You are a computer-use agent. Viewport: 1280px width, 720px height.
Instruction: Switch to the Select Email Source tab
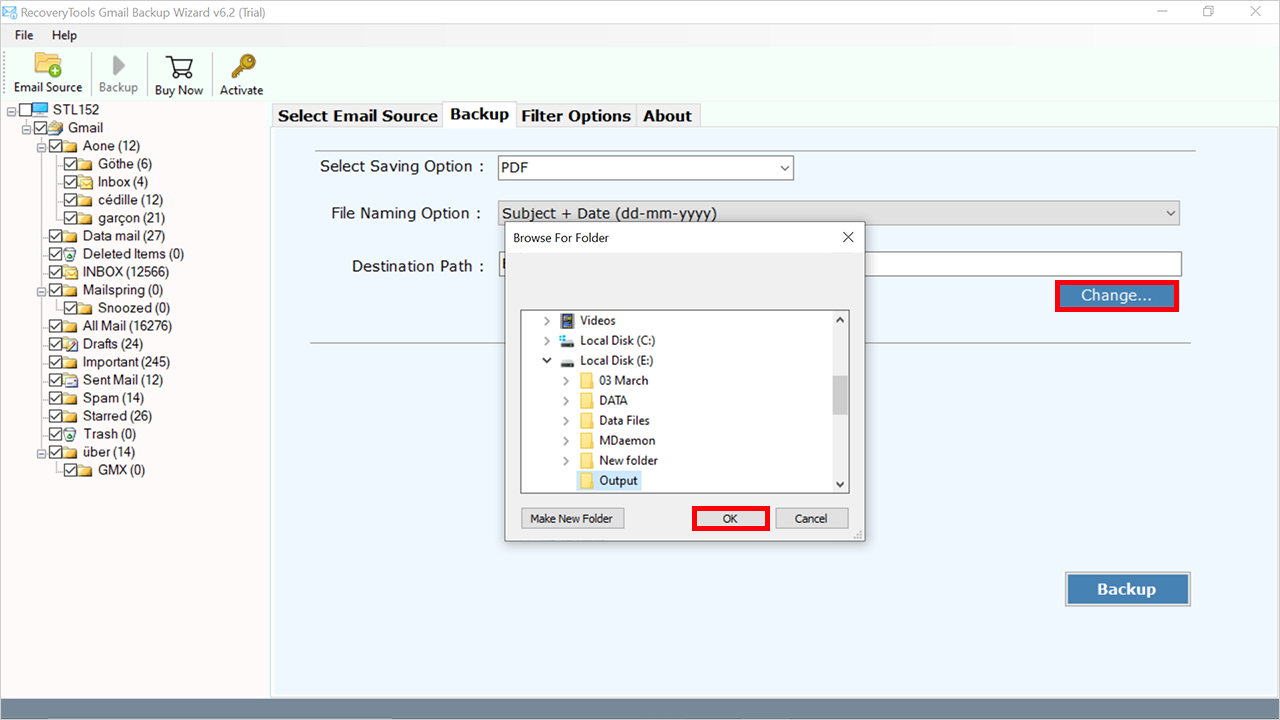coord(358,116)
